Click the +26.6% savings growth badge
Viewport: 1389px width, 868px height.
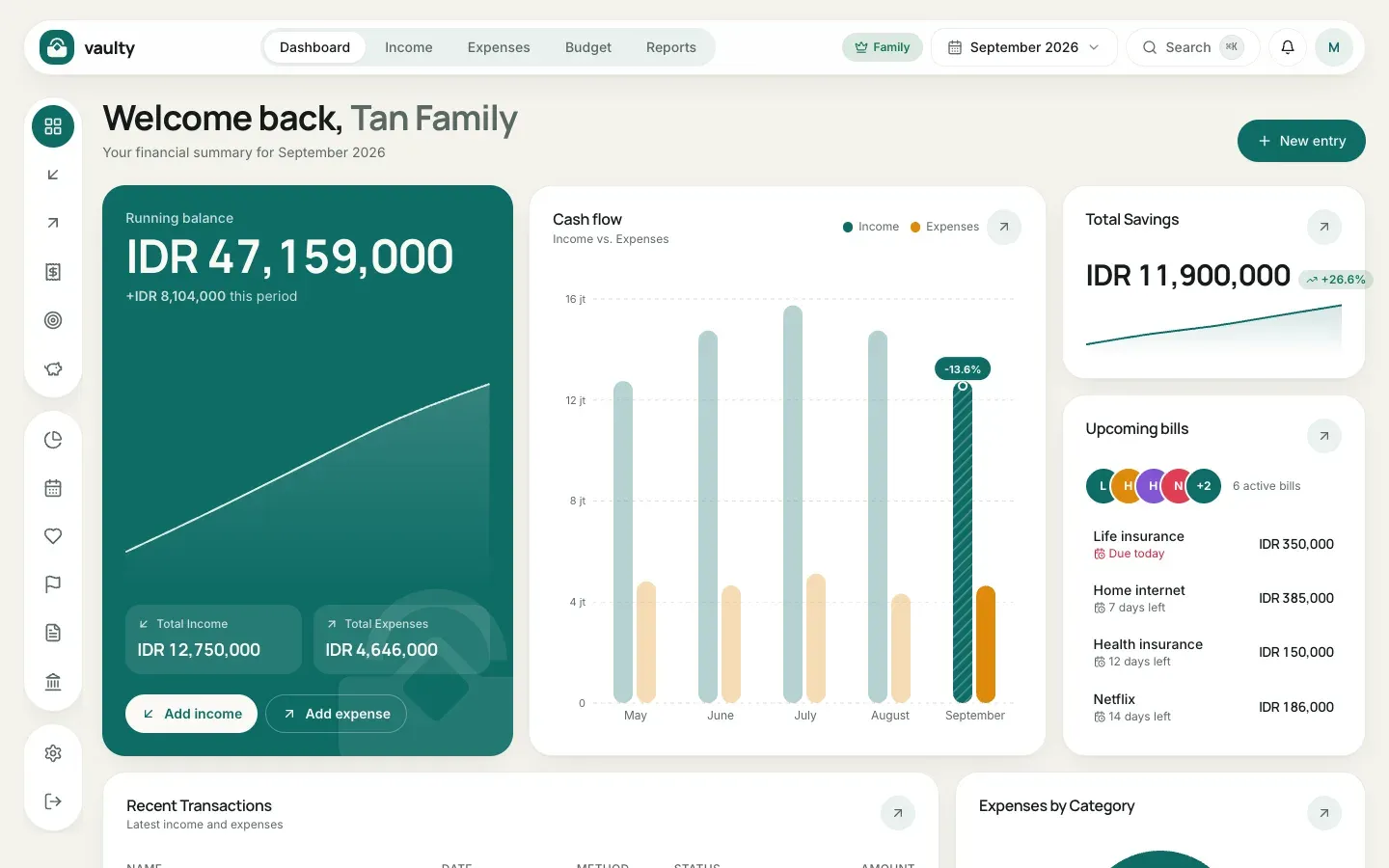pyautogui.click(x=1336, y=280)
